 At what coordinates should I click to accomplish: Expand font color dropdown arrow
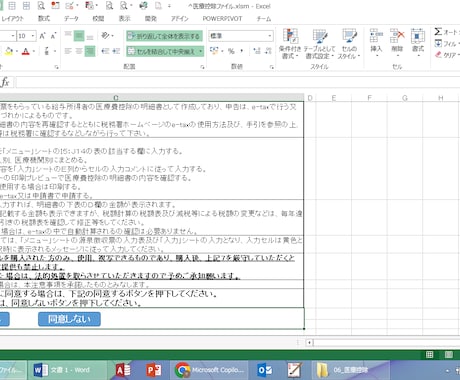(34, 51)
